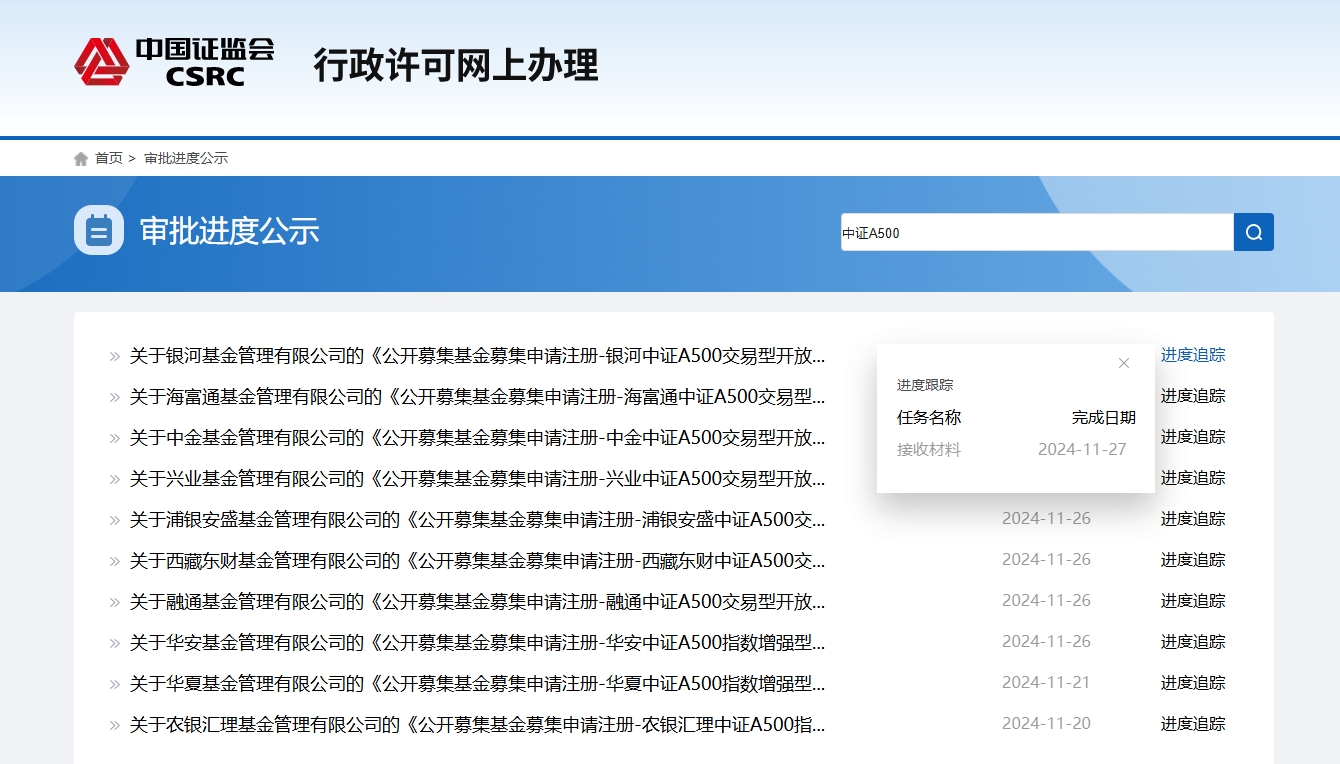The image size is (1340, 764).
Task: Click the magnifier search button
Action: coord(1254,232)
